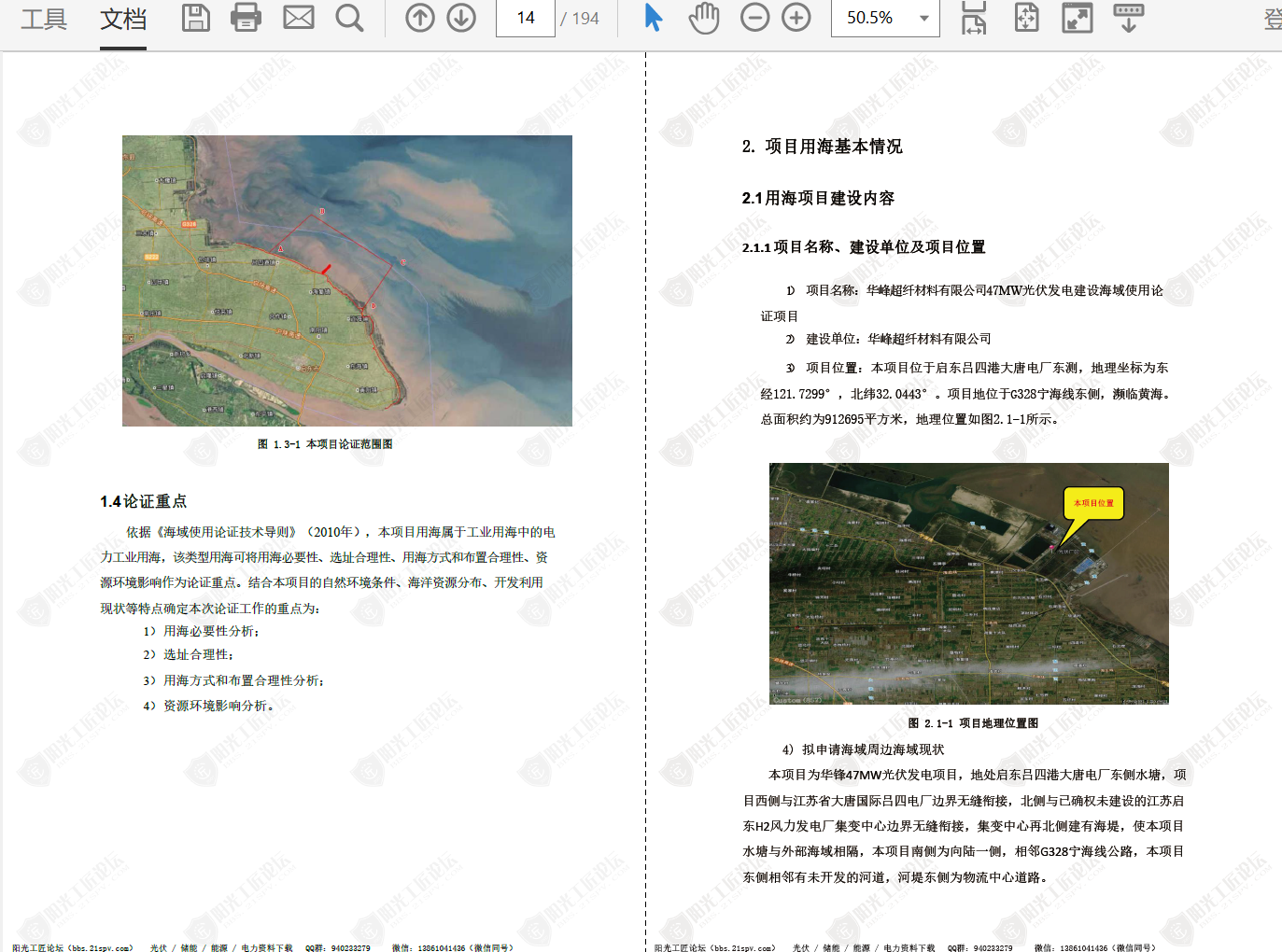Click the save floppy disk icon

(x=196, y=18)
